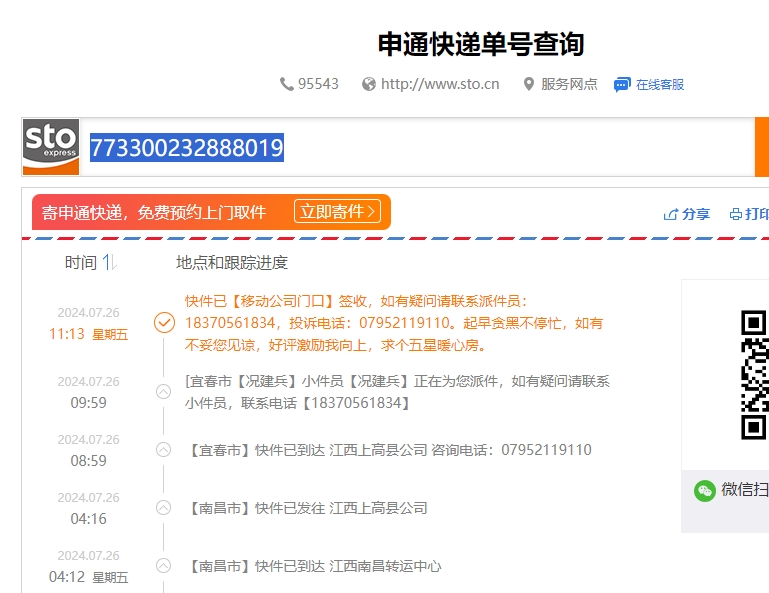Open the http://www.sto.cn link

click(440, 84)
